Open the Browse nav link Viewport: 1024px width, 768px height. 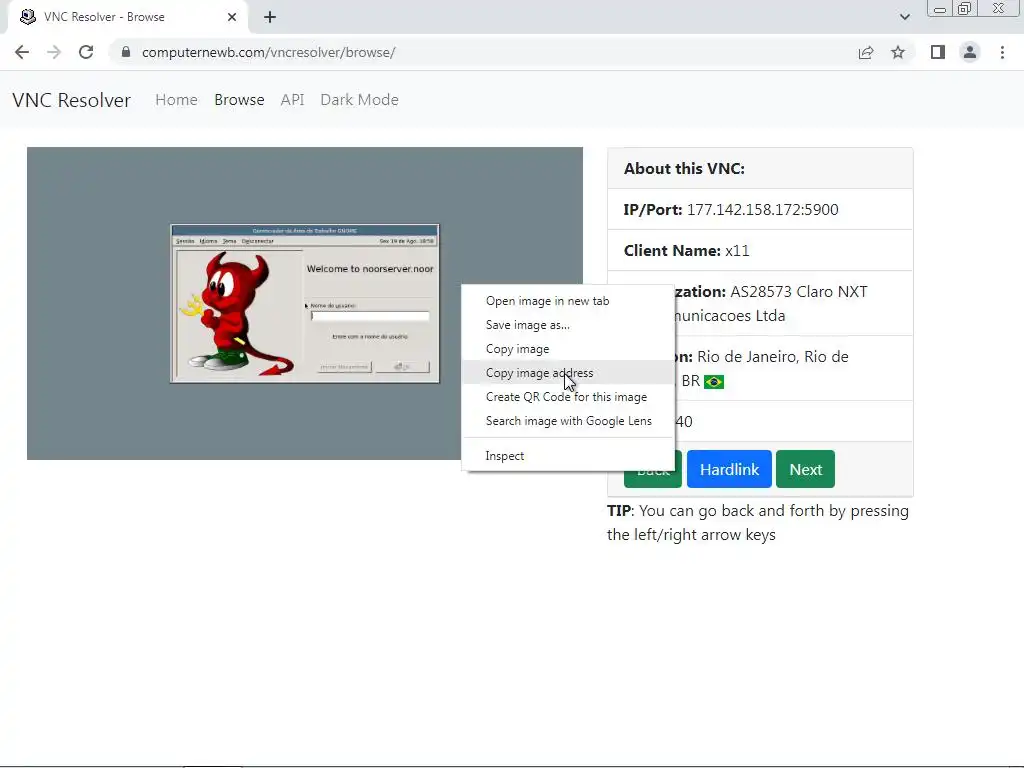click(x=239, y=100)
